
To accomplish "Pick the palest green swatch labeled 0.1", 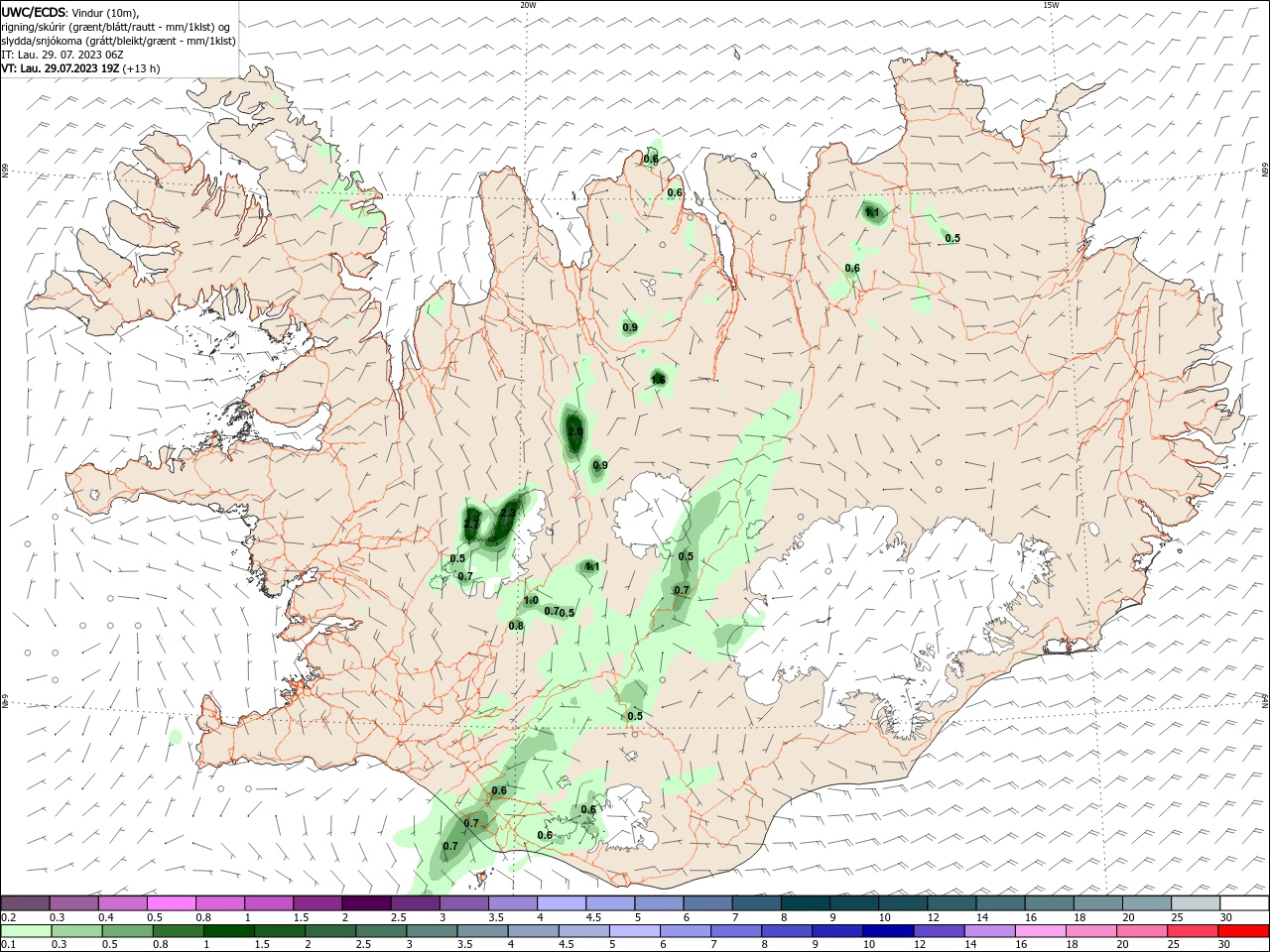I will 25,931.
